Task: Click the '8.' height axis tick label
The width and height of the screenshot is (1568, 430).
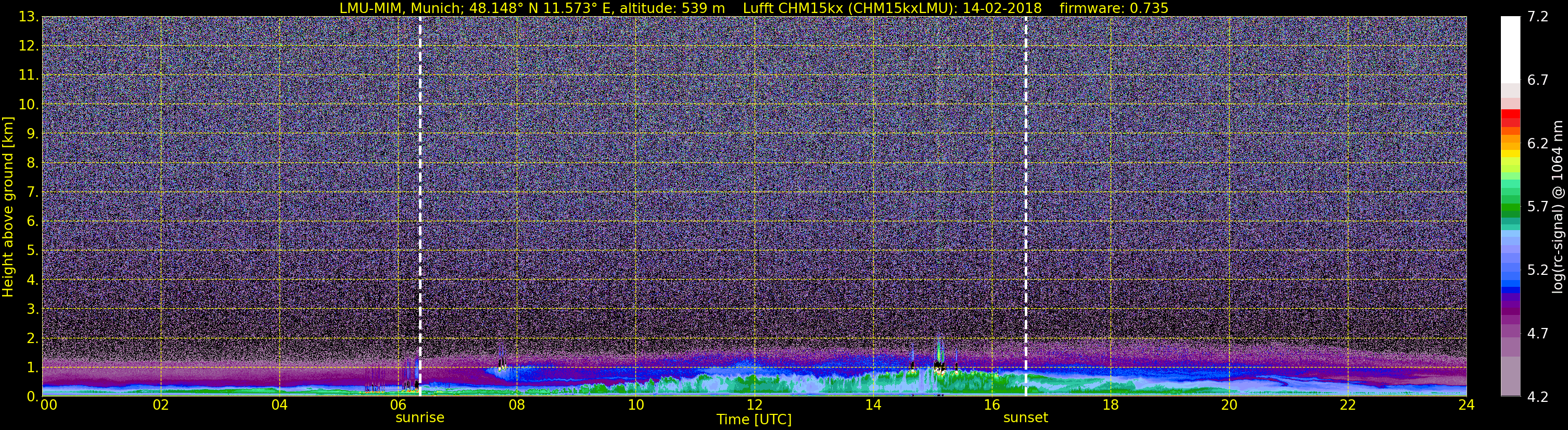Action: click(32, 162)
